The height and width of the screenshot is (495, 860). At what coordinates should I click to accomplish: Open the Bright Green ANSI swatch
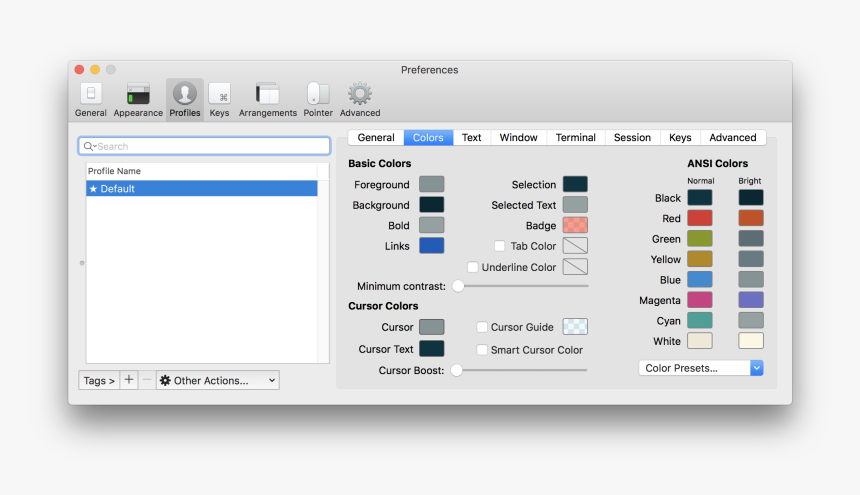tap(751, 238)
